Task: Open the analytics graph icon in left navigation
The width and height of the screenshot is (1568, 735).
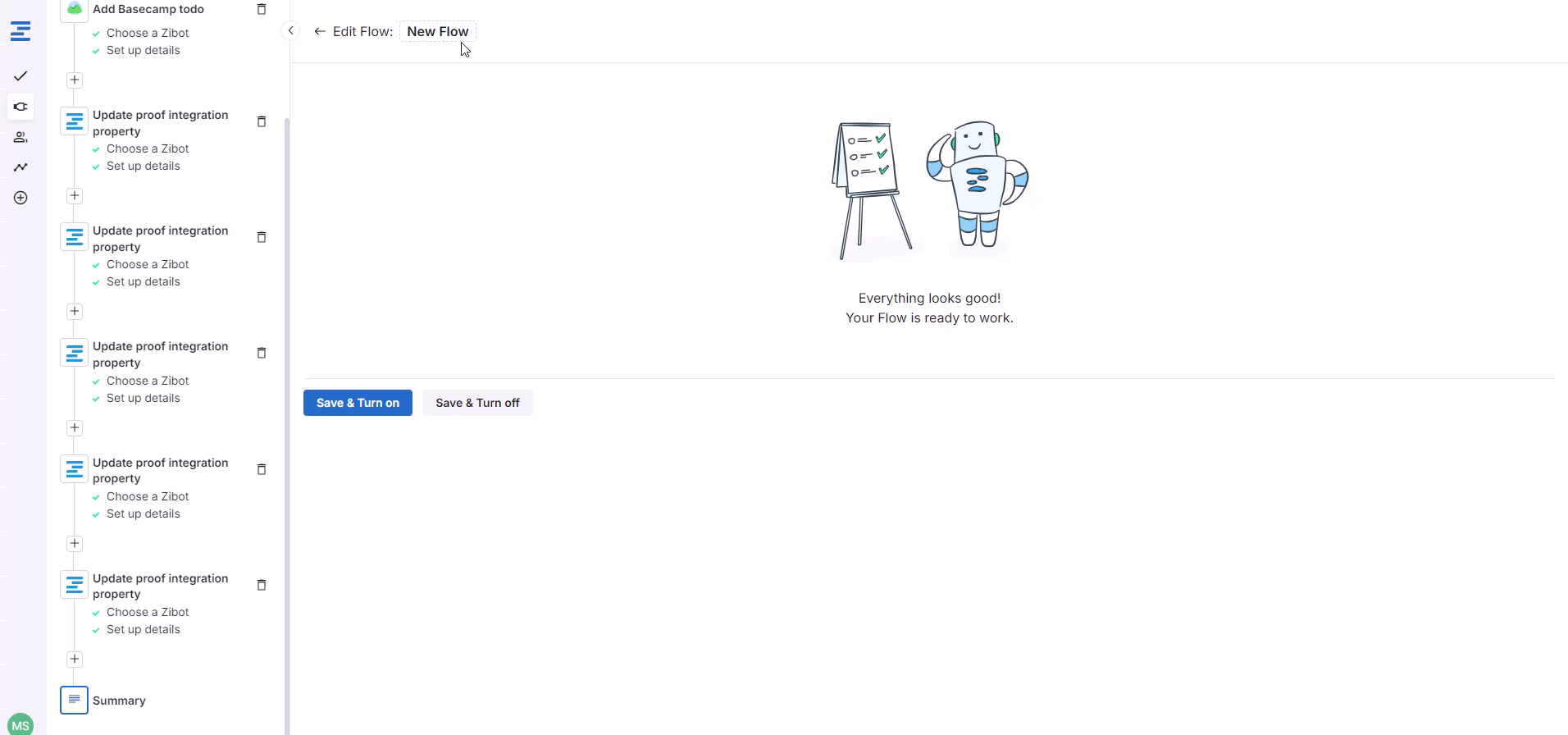Action: pyautogui.click(x=21, y=167)
